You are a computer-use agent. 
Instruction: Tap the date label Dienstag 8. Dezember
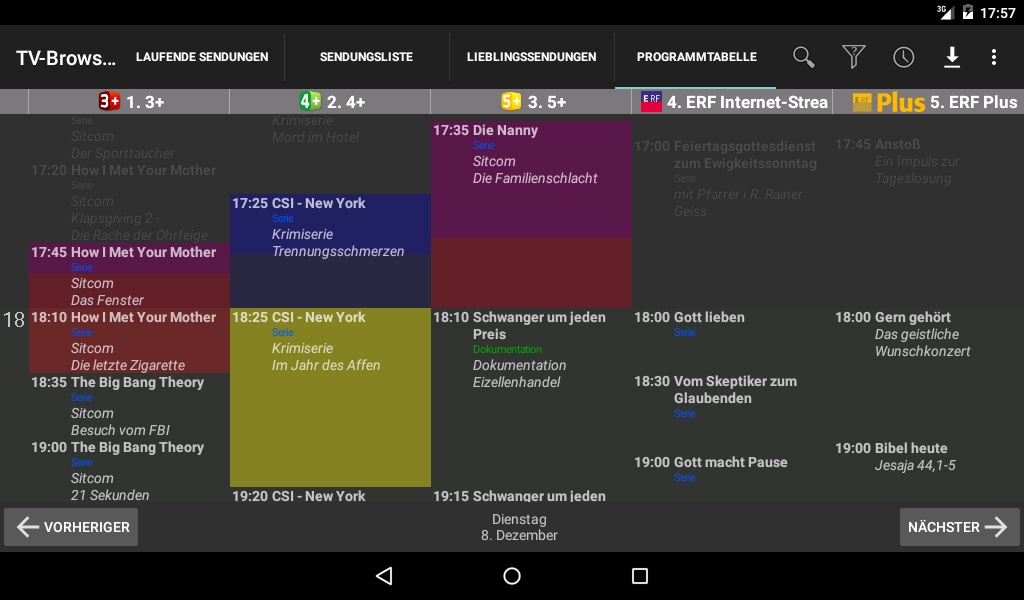pos(519,527)
